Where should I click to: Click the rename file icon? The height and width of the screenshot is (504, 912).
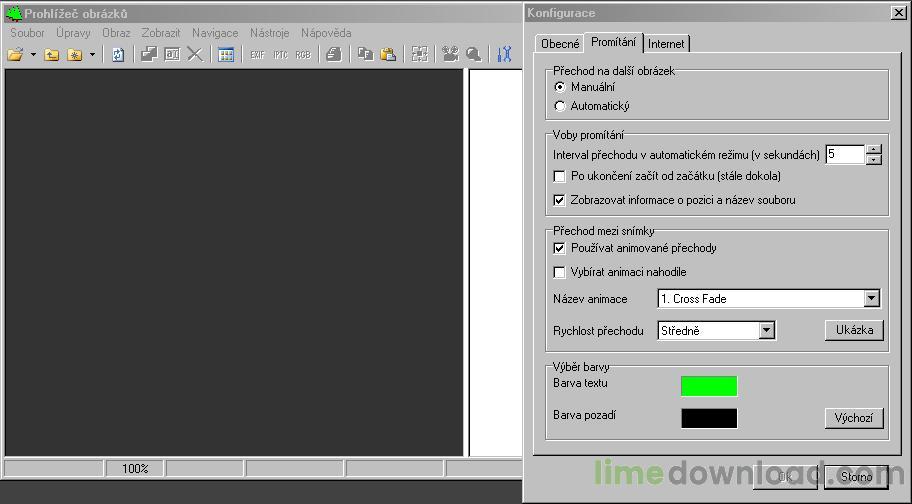pyautogui.click(x=172, y=54)
